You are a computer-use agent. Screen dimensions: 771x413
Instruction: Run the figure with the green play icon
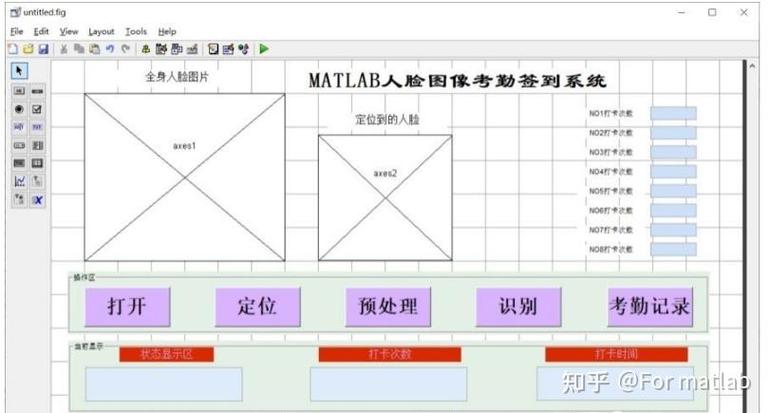tap(264, 49)
